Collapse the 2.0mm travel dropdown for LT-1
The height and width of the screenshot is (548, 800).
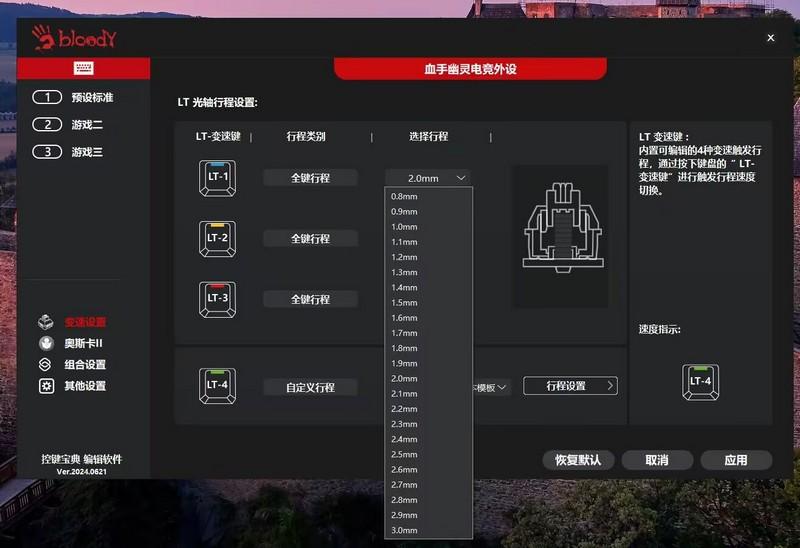428,178
